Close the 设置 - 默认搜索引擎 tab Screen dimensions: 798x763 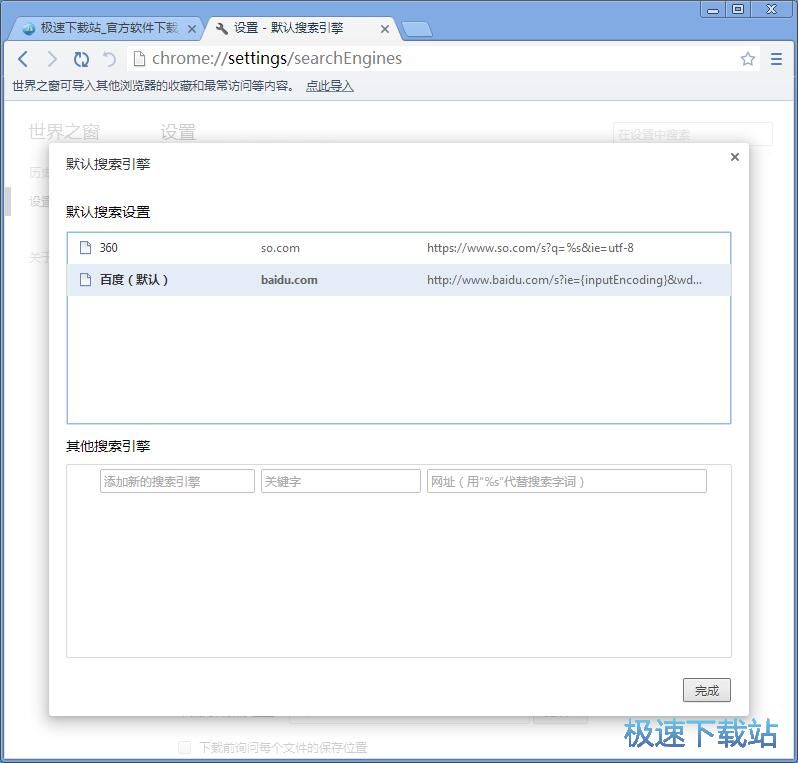point(385,30)
